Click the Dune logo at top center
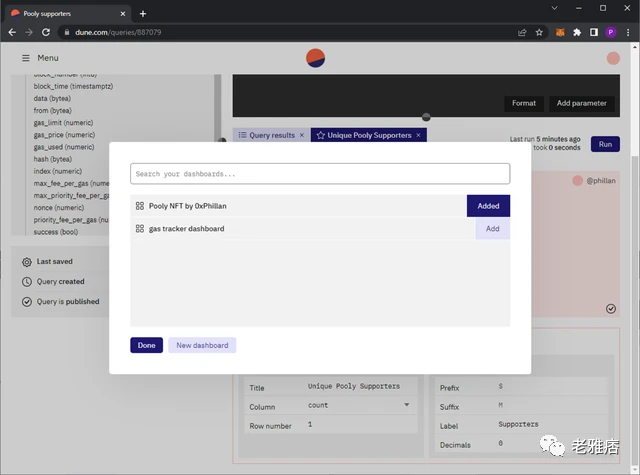 (316, 58)
